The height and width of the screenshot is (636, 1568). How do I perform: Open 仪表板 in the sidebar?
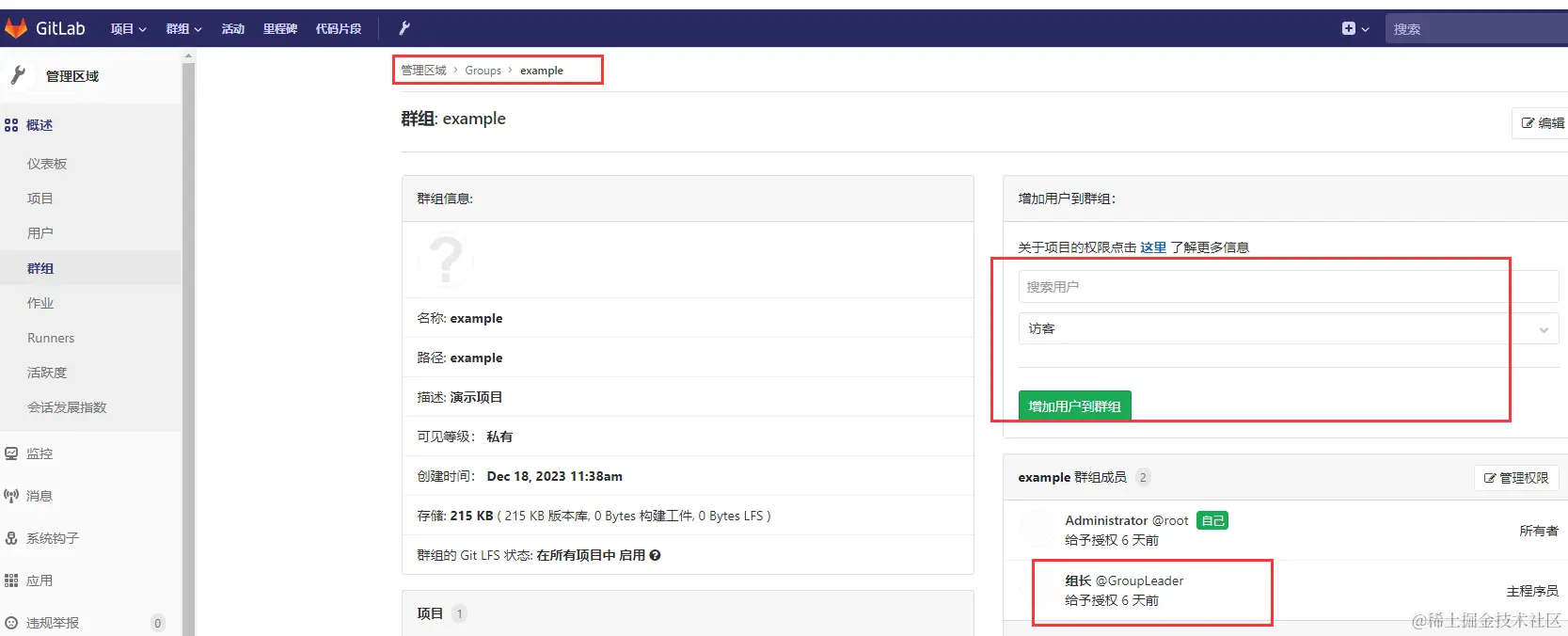tap(47, 164)
